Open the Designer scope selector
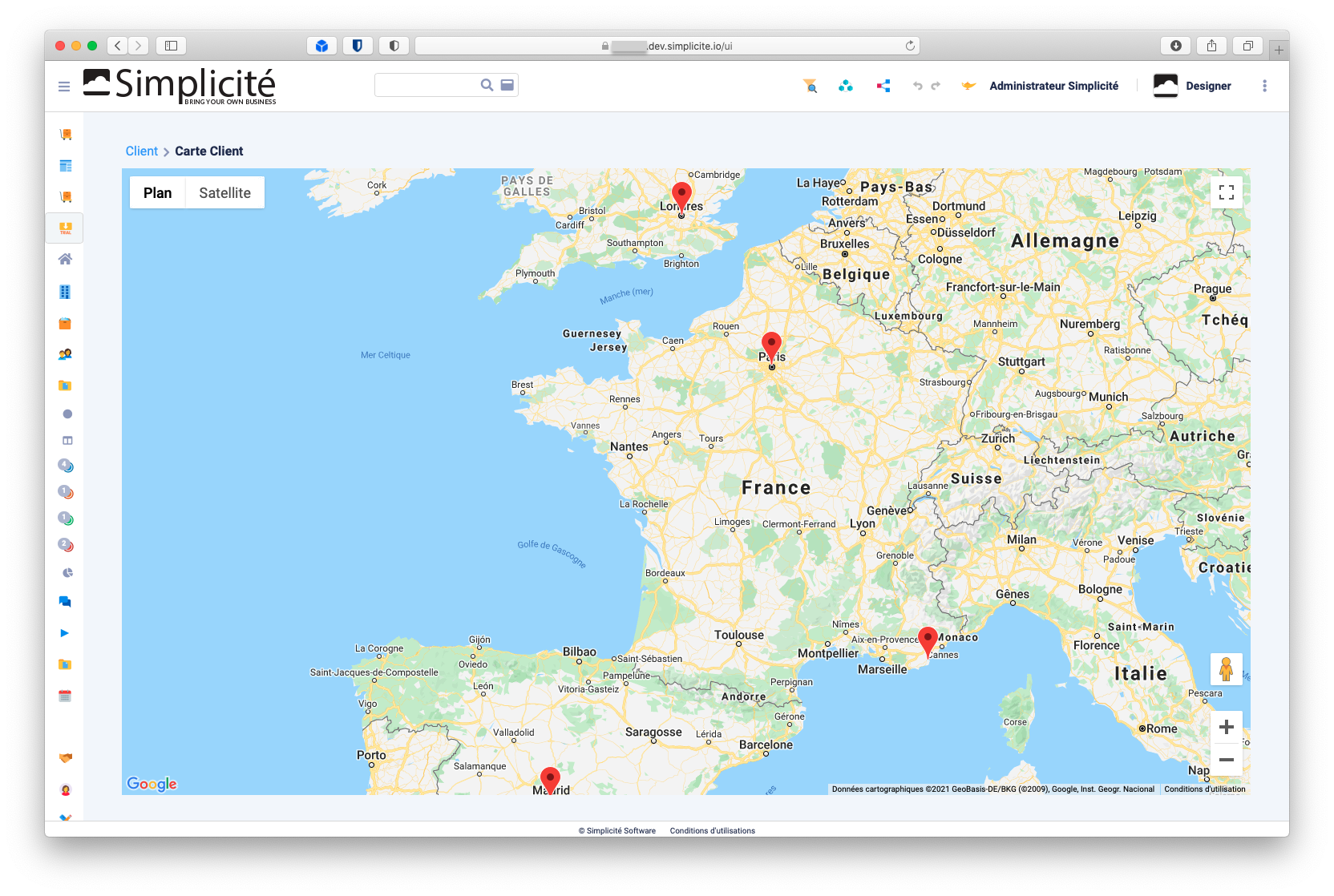Image resolution: width=1334 pixels, height=896 pixels. click(1192, 86)
